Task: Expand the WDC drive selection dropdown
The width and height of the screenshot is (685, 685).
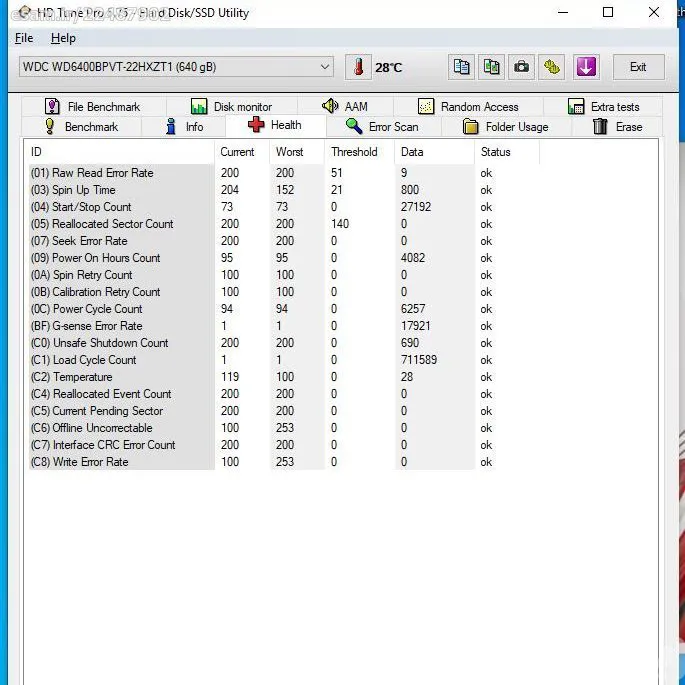Action: pos(325,67)
